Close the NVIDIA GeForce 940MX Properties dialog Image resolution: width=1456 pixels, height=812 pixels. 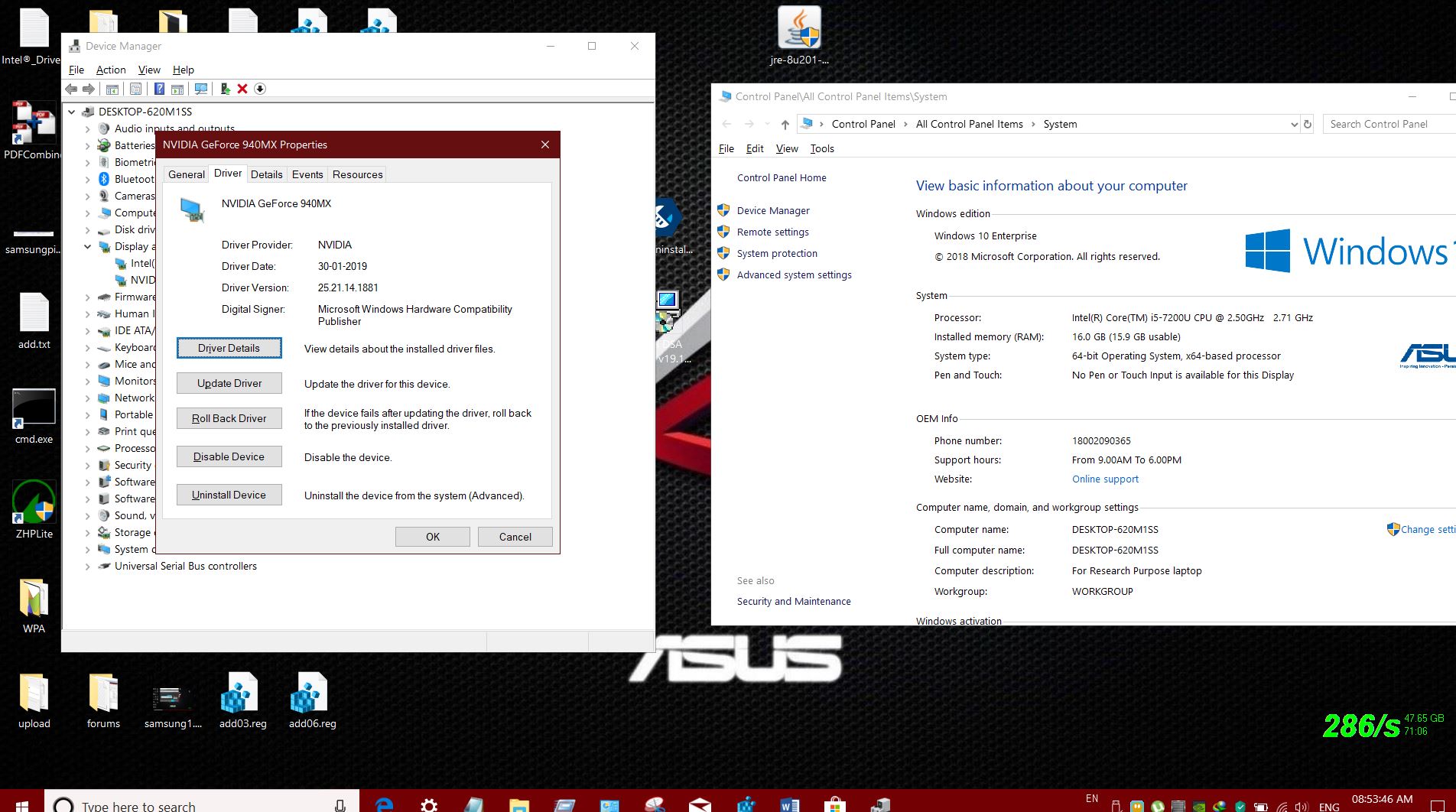(545, 145)
